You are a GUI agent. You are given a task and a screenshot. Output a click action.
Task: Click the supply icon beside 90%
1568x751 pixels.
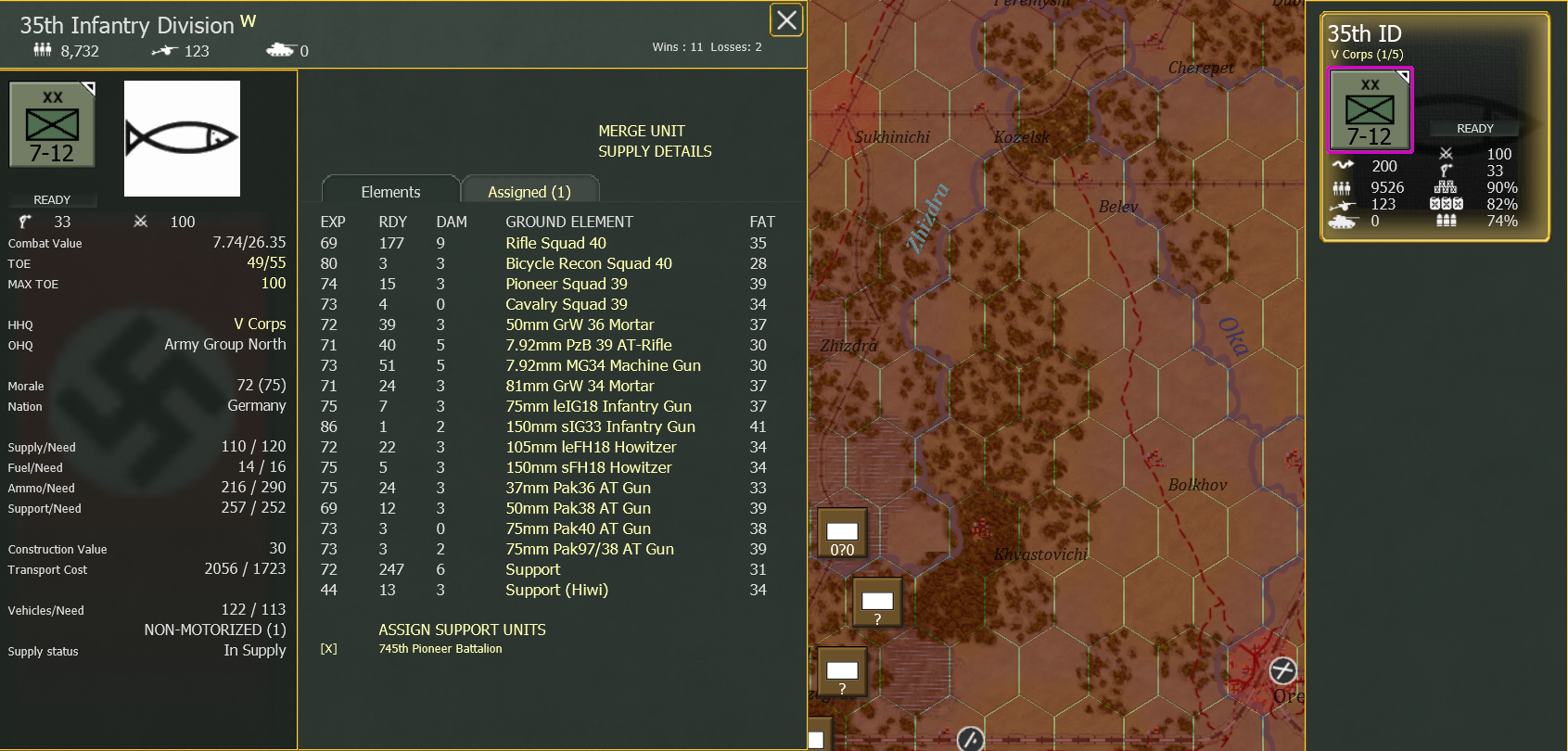pyautogui.click(x=1446, y=187)
